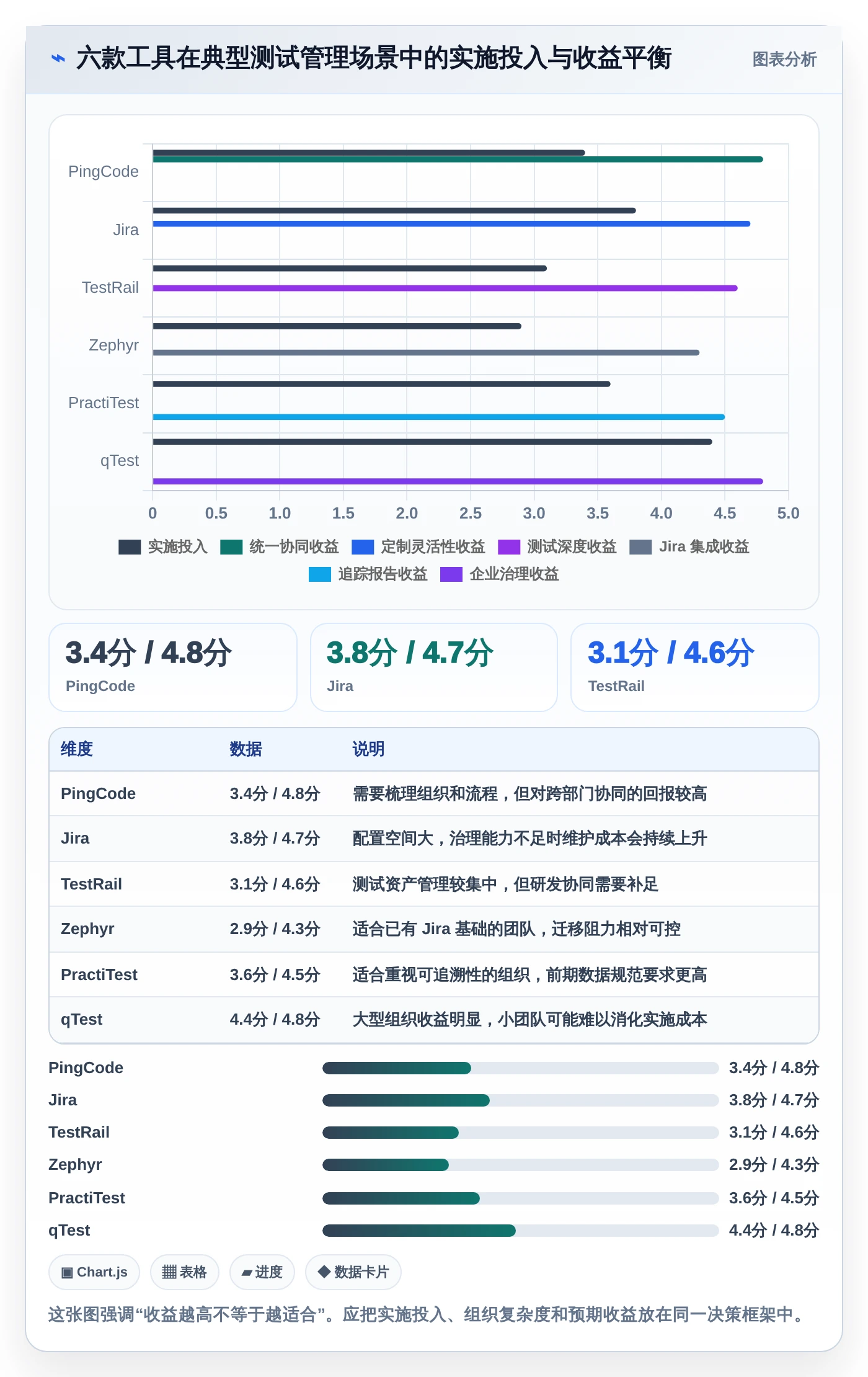
Task: Click the qTest dark 实施投入 chart bar
Action: [432, 442]
